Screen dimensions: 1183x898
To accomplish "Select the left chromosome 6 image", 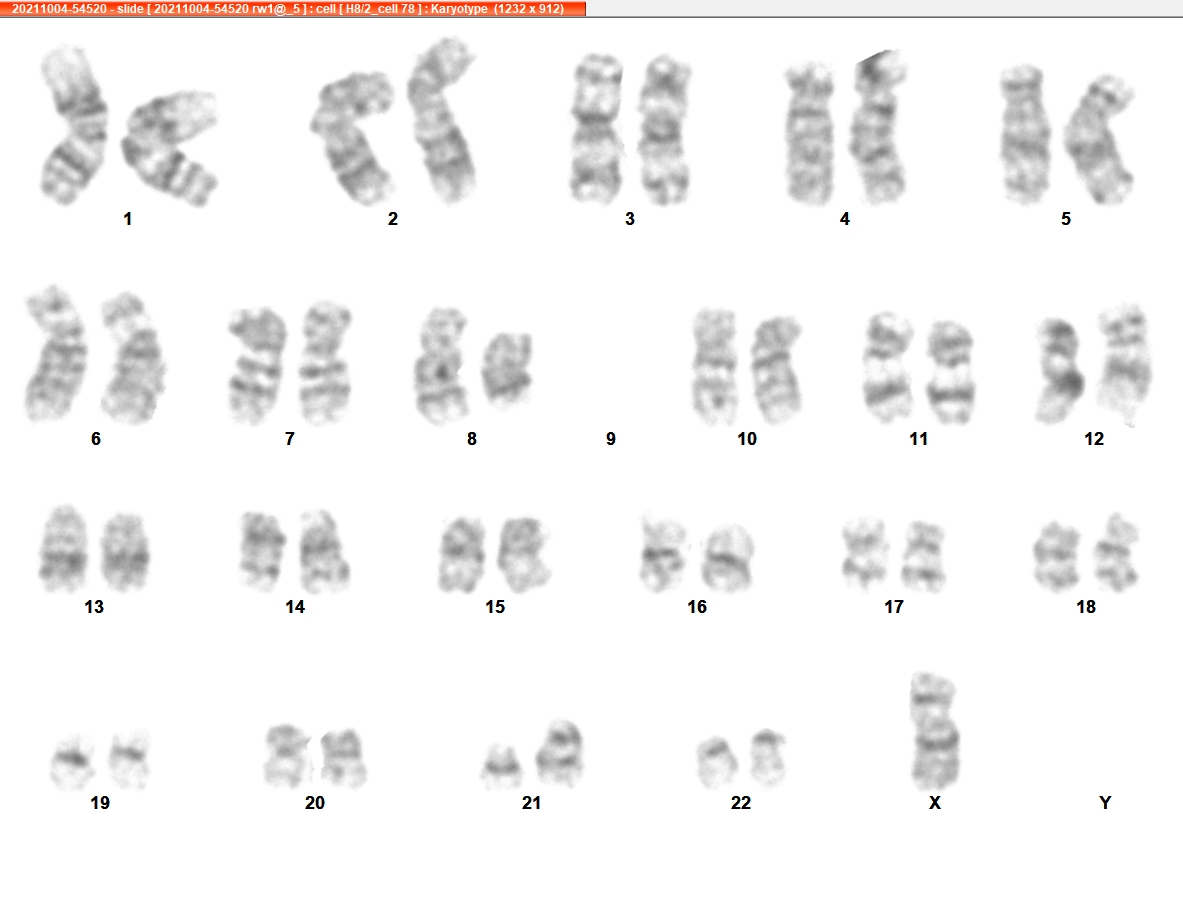I will tap(56, 353).
